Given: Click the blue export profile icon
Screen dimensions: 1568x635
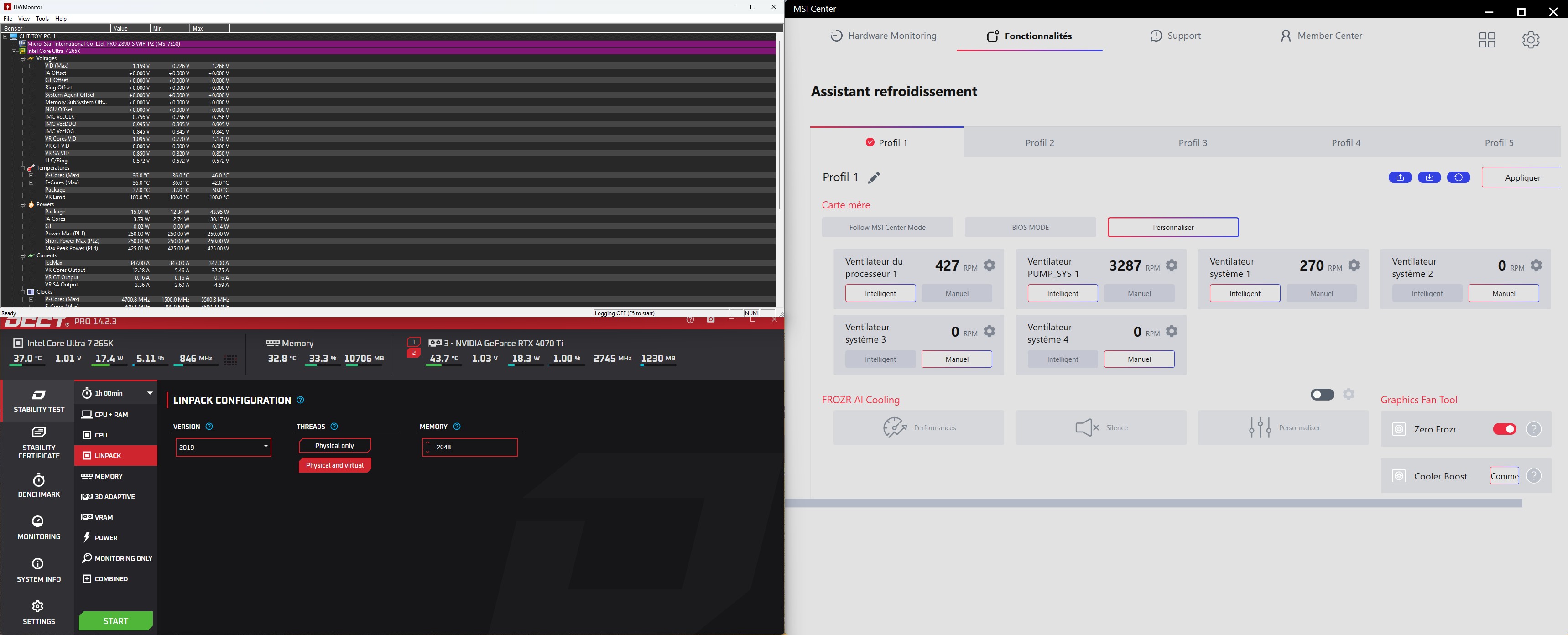Looking at the screenshot, I should coord(1400,178).
